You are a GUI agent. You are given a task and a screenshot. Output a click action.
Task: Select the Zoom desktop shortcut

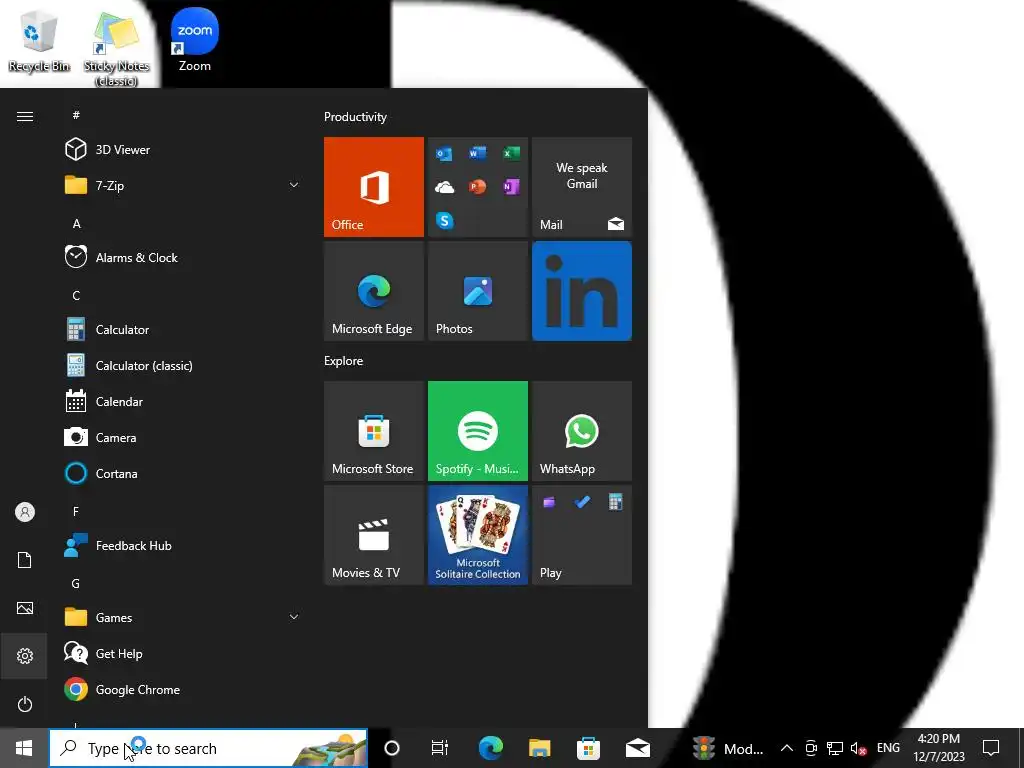(195, 40)
